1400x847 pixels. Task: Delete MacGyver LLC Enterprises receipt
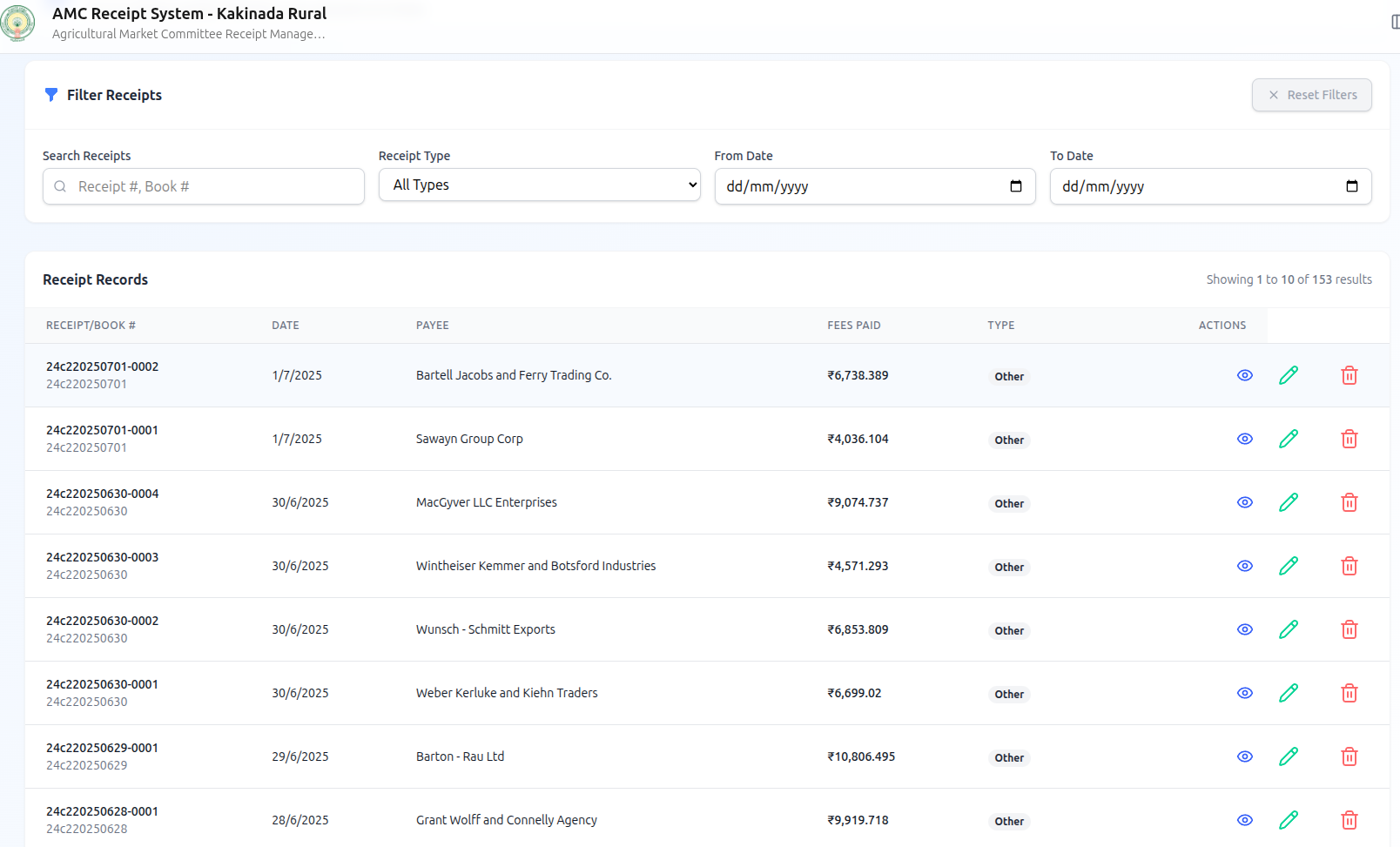click(1350, 502)
